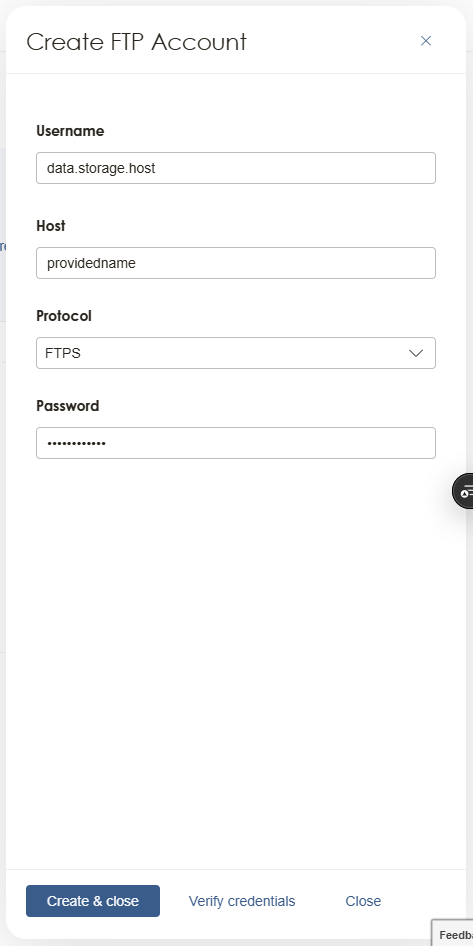Select the masked Password input field
This screenshot has height=946, width=473.
(x=236, y=443)
